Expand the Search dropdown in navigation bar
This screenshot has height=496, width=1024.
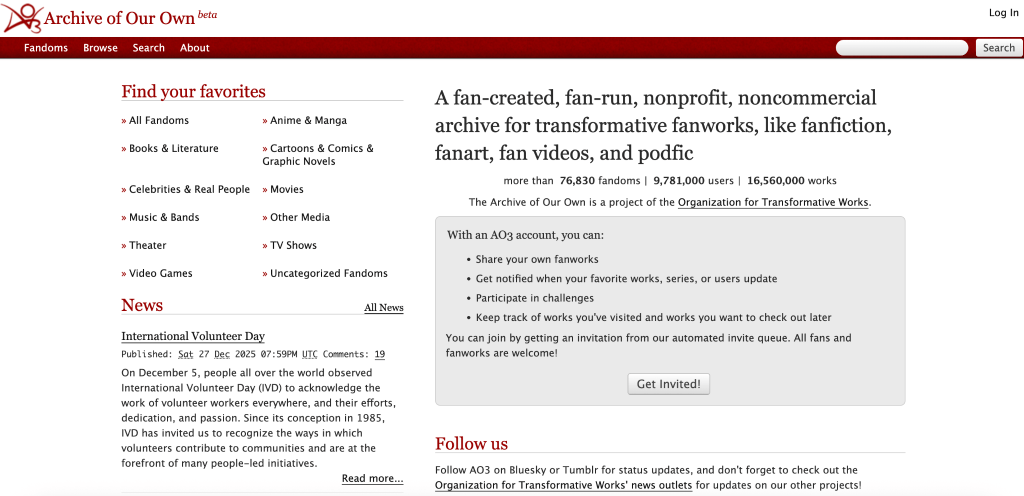click(x=148, y=48)
